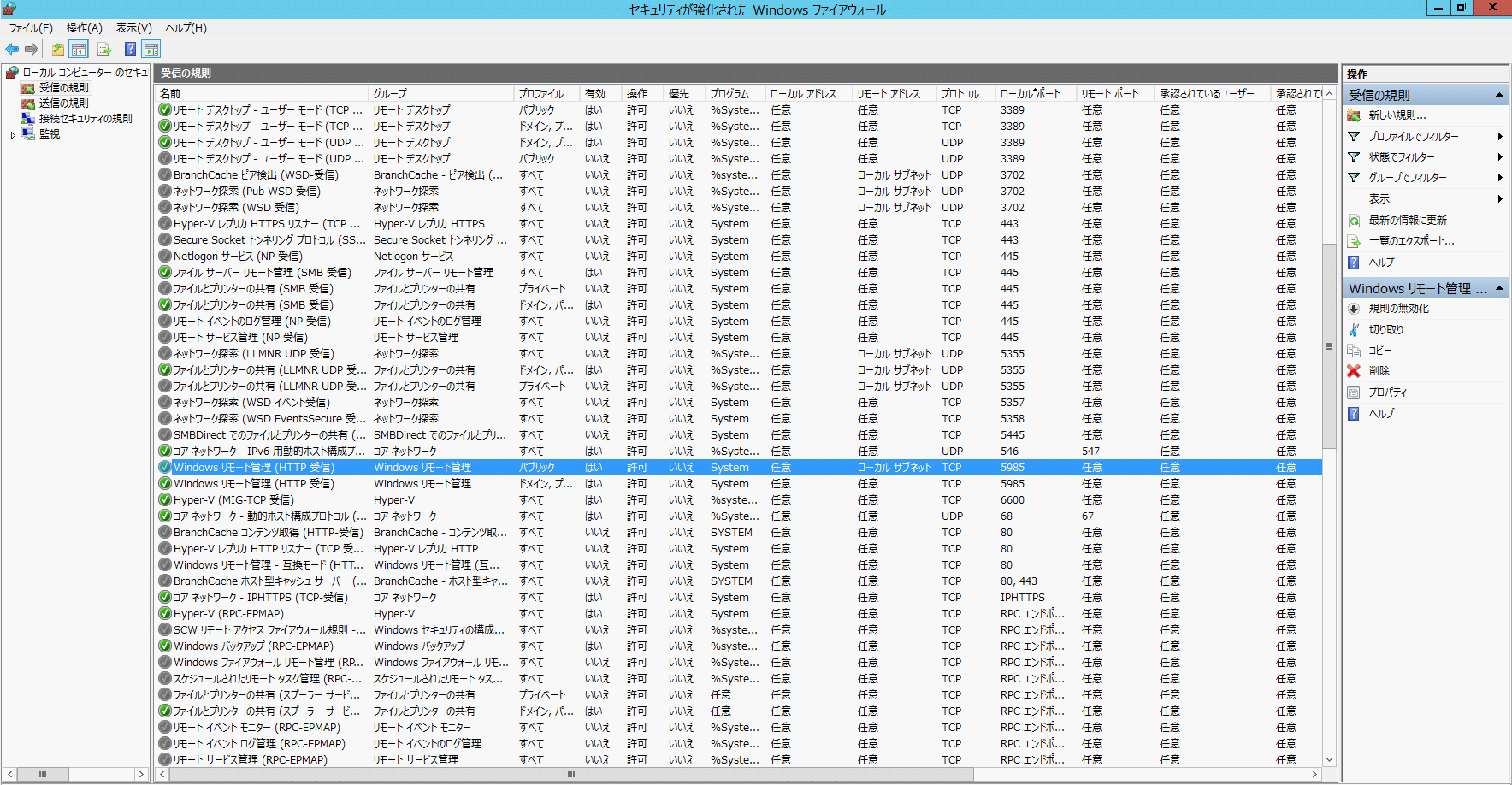
Task: Click the Export List toolbar icon
Action: click(103, 50)
